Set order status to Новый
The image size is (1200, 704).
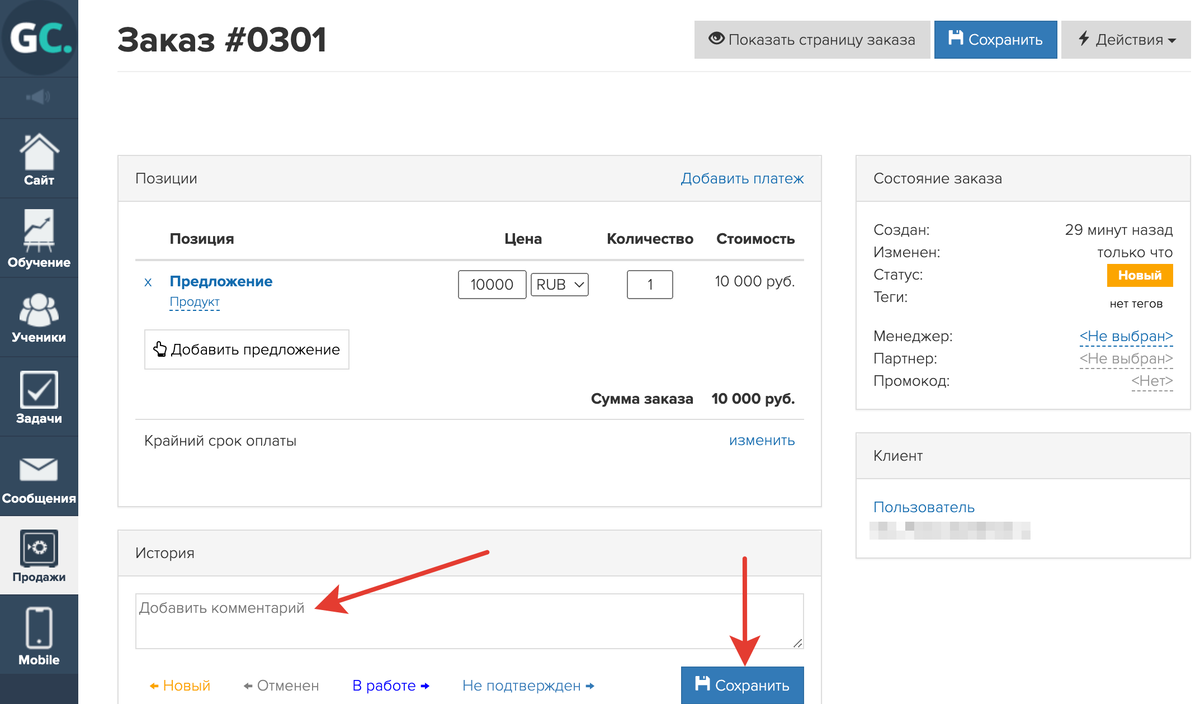coord(180,686)
